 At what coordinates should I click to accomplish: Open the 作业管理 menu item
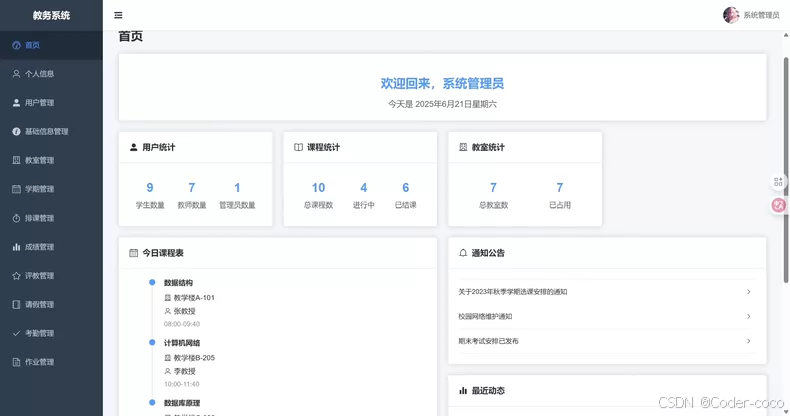coord(51,362)
